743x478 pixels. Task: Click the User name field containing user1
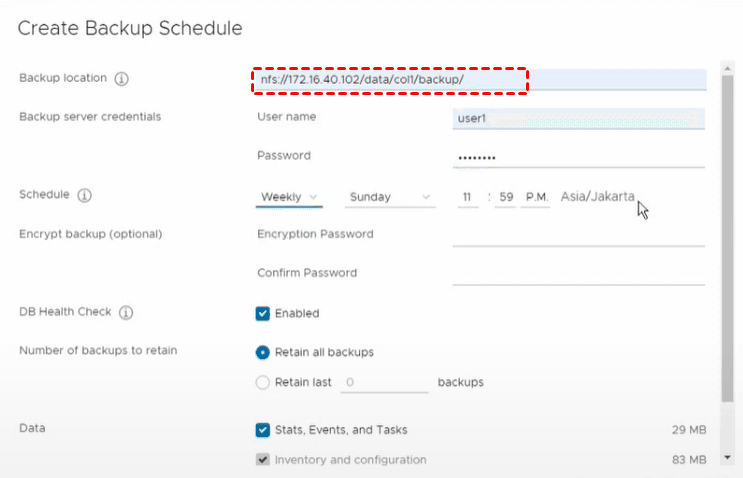click(578, 118)
